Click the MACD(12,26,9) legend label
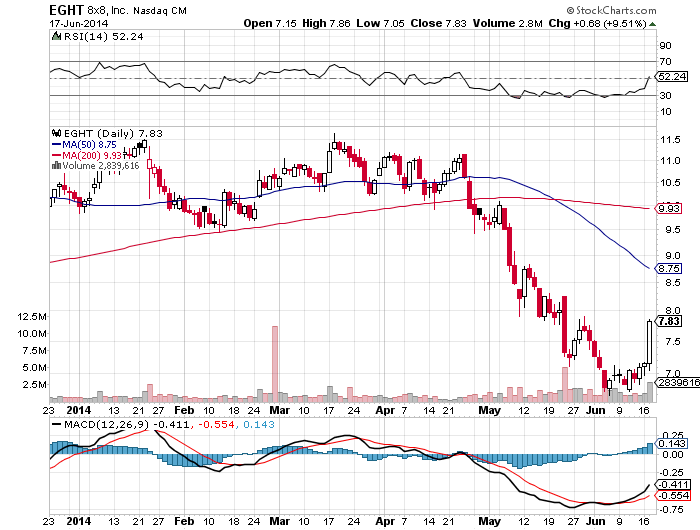 tap(107, 424)
